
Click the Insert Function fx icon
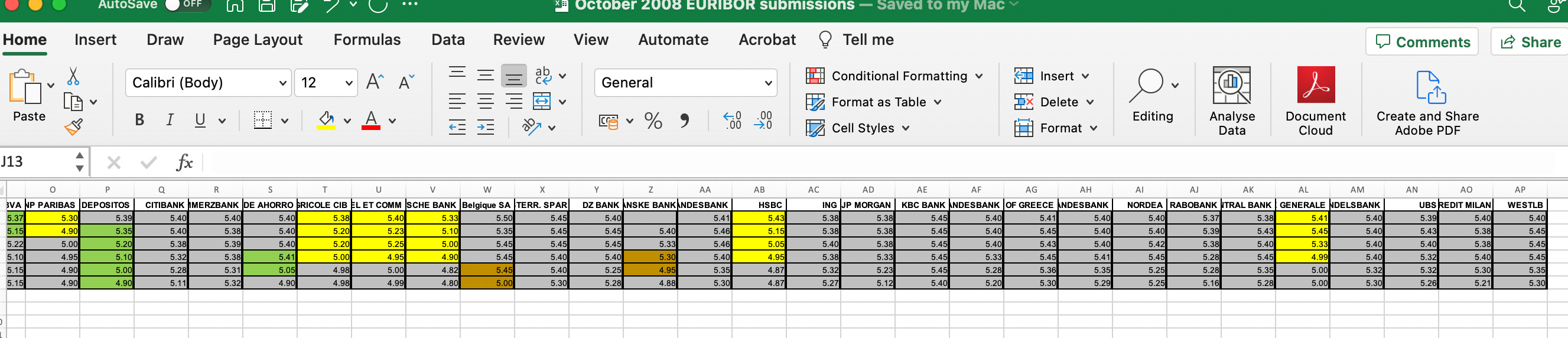point(184,162)
